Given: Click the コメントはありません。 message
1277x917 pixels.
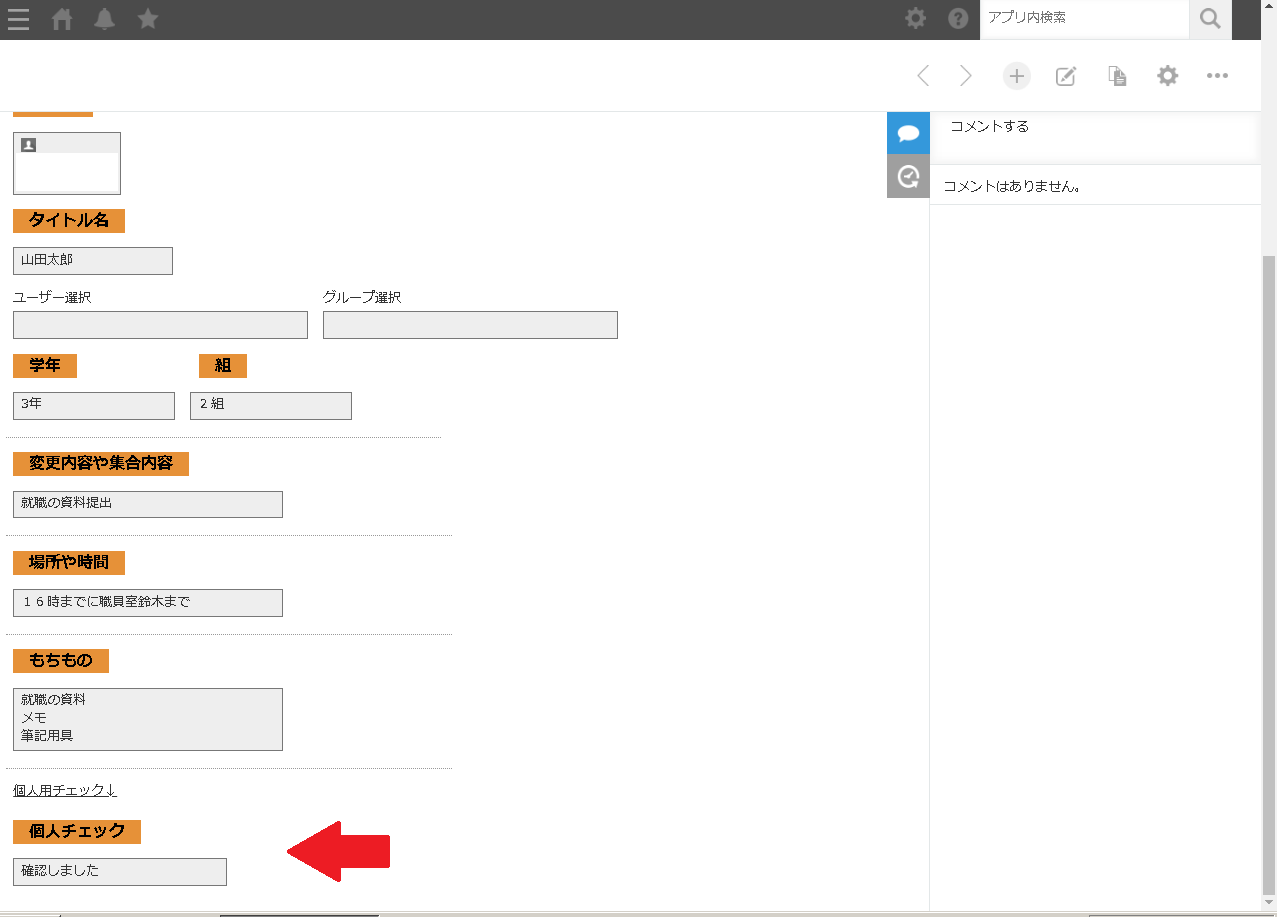Looking at the screenshot, I should 1012,187.
